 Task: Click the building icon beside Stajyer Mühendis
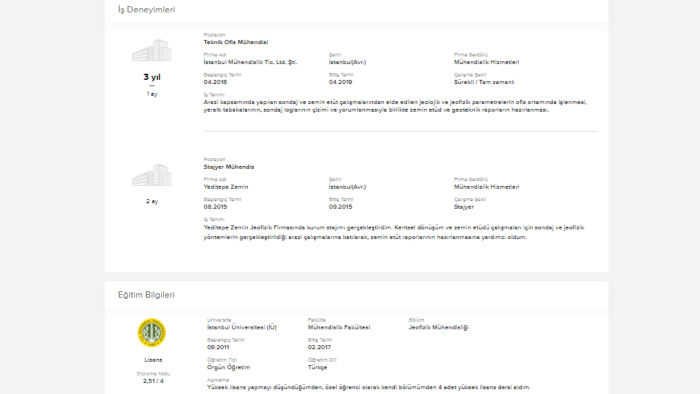(x=152, y=175)
